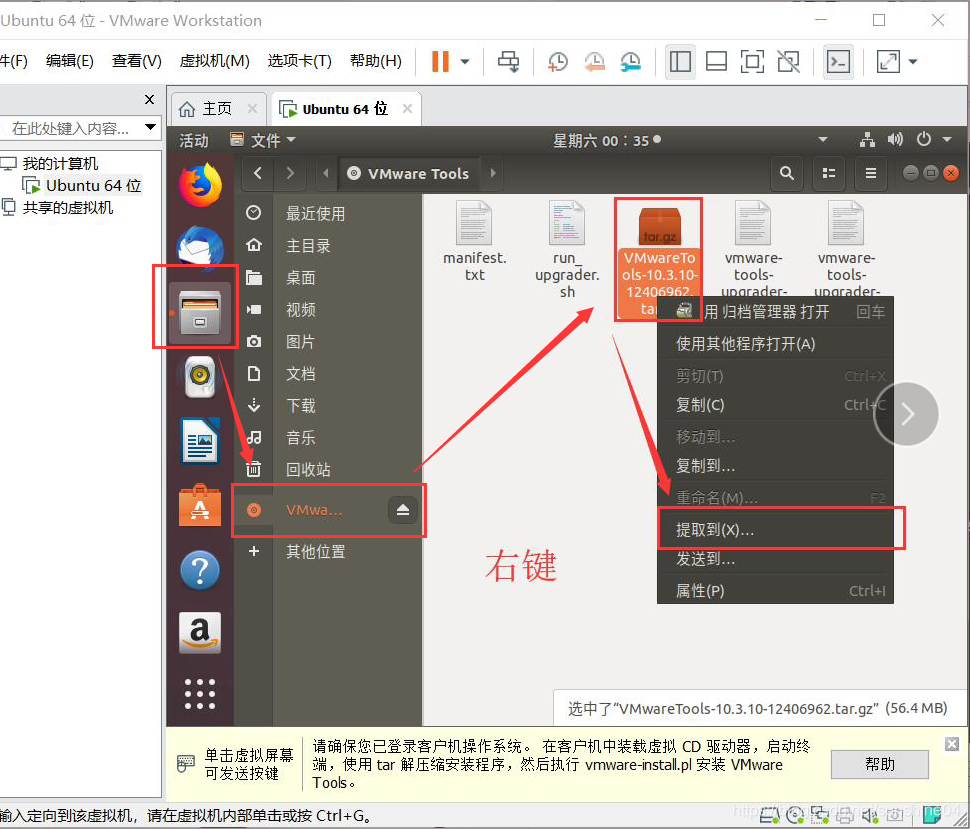Click the VMware Tools path bar button
The image size is (970, 829).
(408, 173)
